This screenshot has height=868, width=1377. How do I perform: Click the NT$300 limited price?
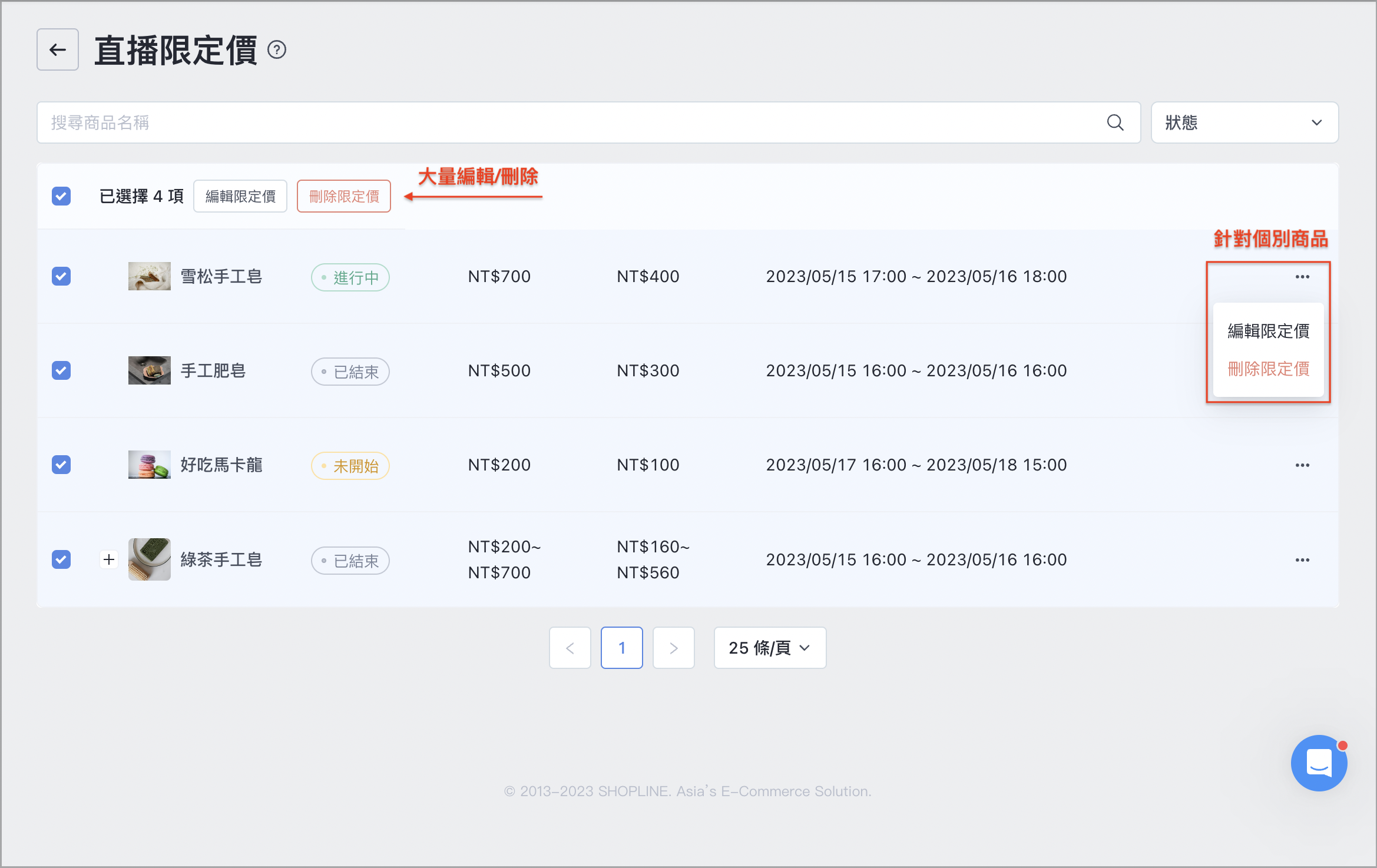tap(648, 370)
